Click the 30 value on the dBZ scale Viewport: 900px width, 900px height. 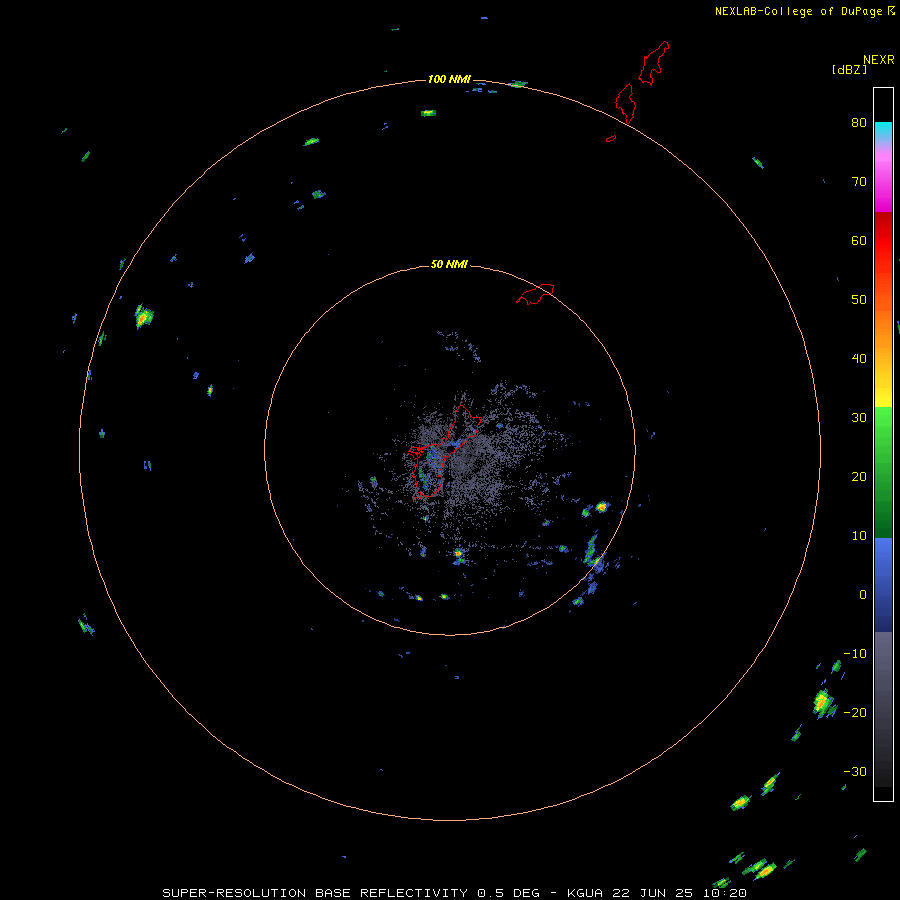[x=859, y=417]
